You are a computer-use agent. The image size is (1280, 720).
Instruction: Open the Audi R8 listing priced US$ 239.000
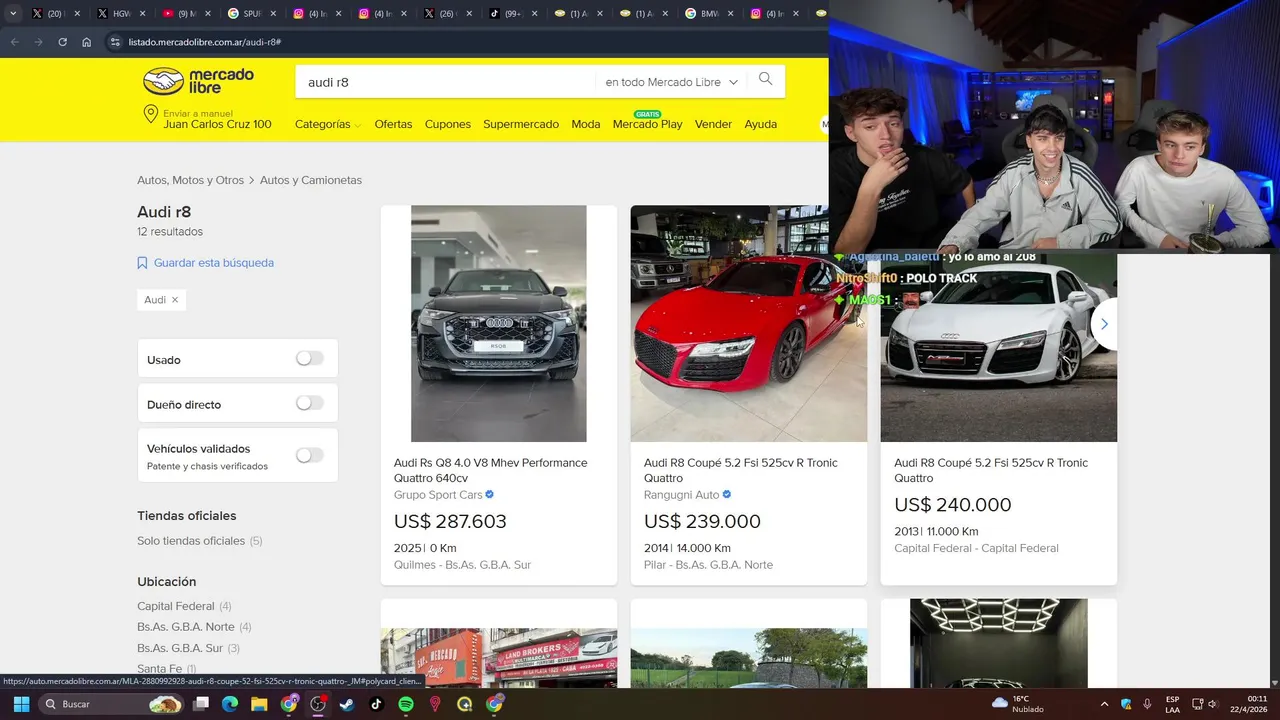741,470
